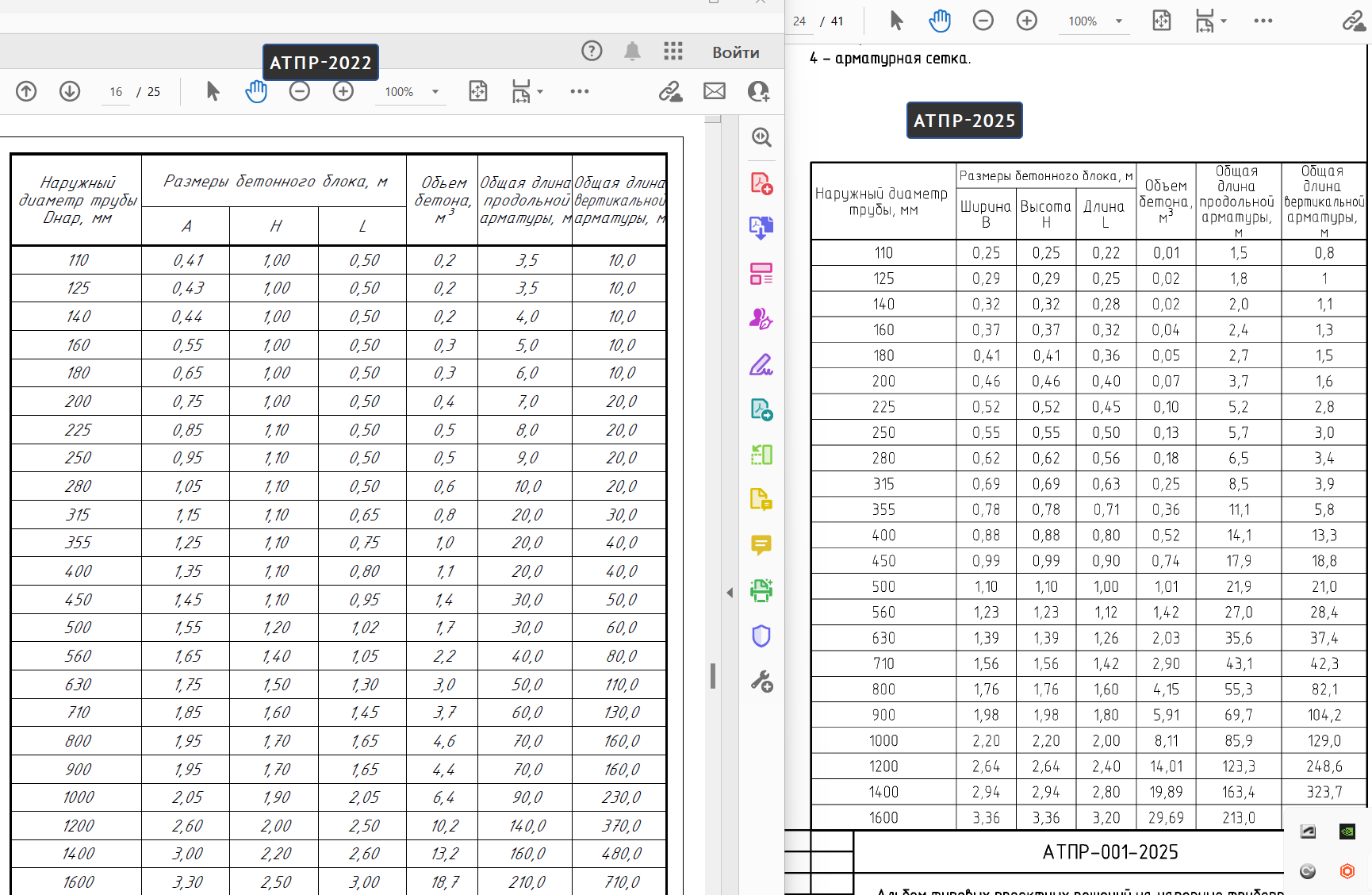Zoom out in the left window
The height and width of the screenshot is (895, 1372).
[x=299, y=91]
